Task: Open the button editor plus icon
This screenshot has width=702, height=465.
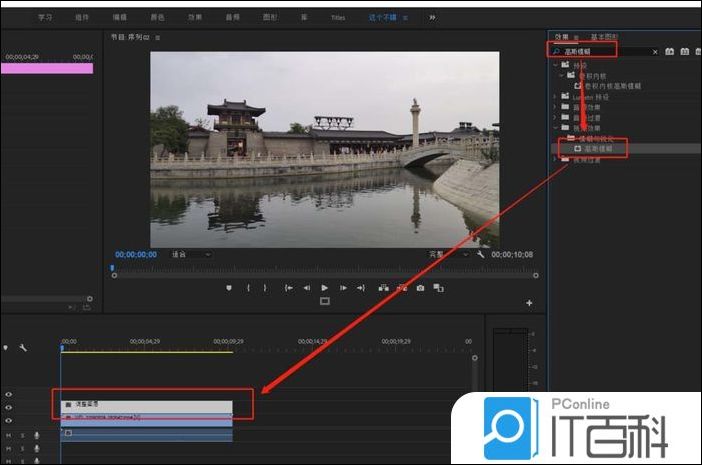Action: [x=529, y=302]
